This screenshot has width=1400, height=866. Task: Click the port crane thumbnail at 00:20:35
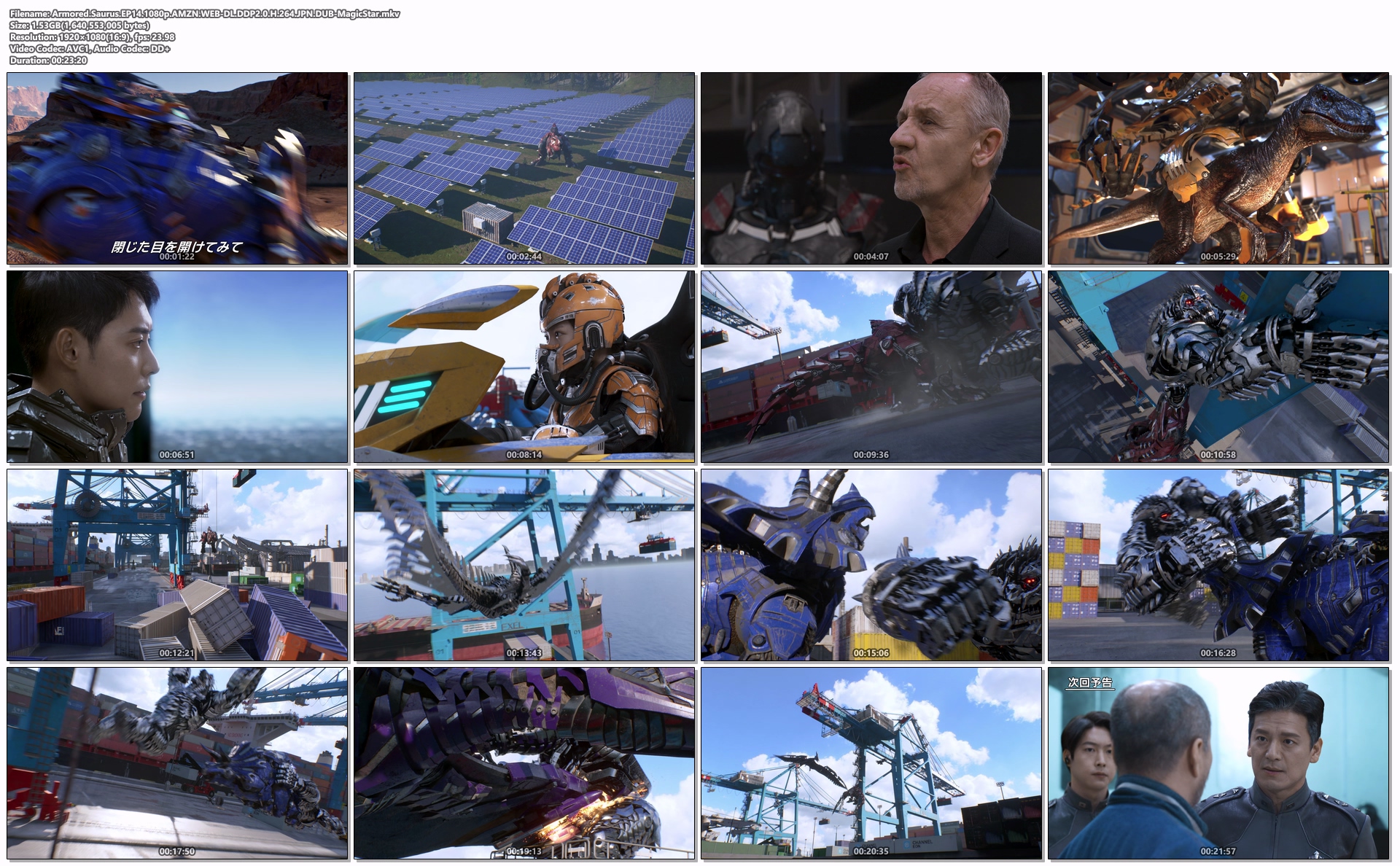[x=871, y=763]
